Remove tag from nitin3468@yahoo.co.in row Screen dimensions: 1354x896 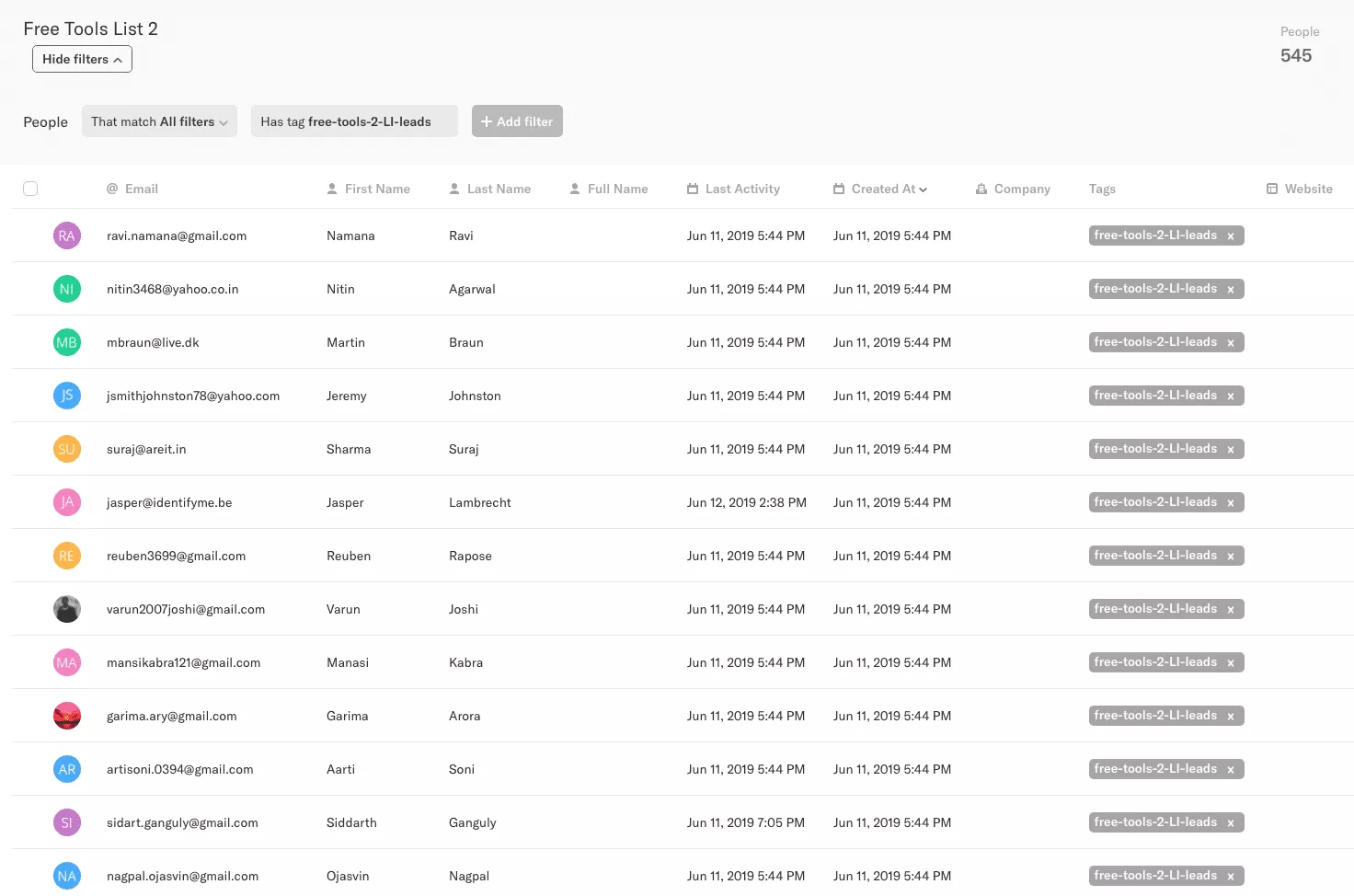[x=1230, y=290]
